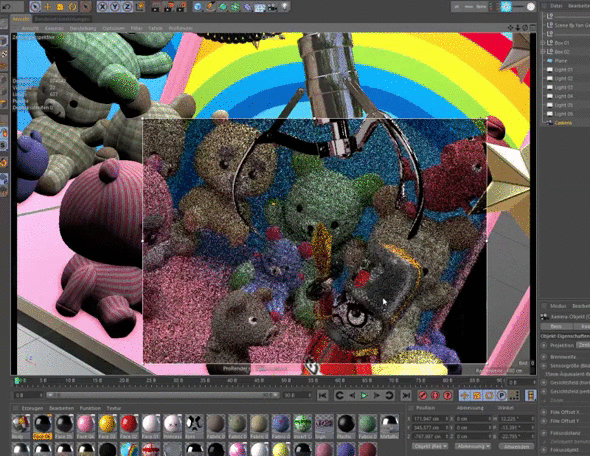590x456 pixels.
Task: Click the viewport dolly navigation icon
Action: (518, 28)
